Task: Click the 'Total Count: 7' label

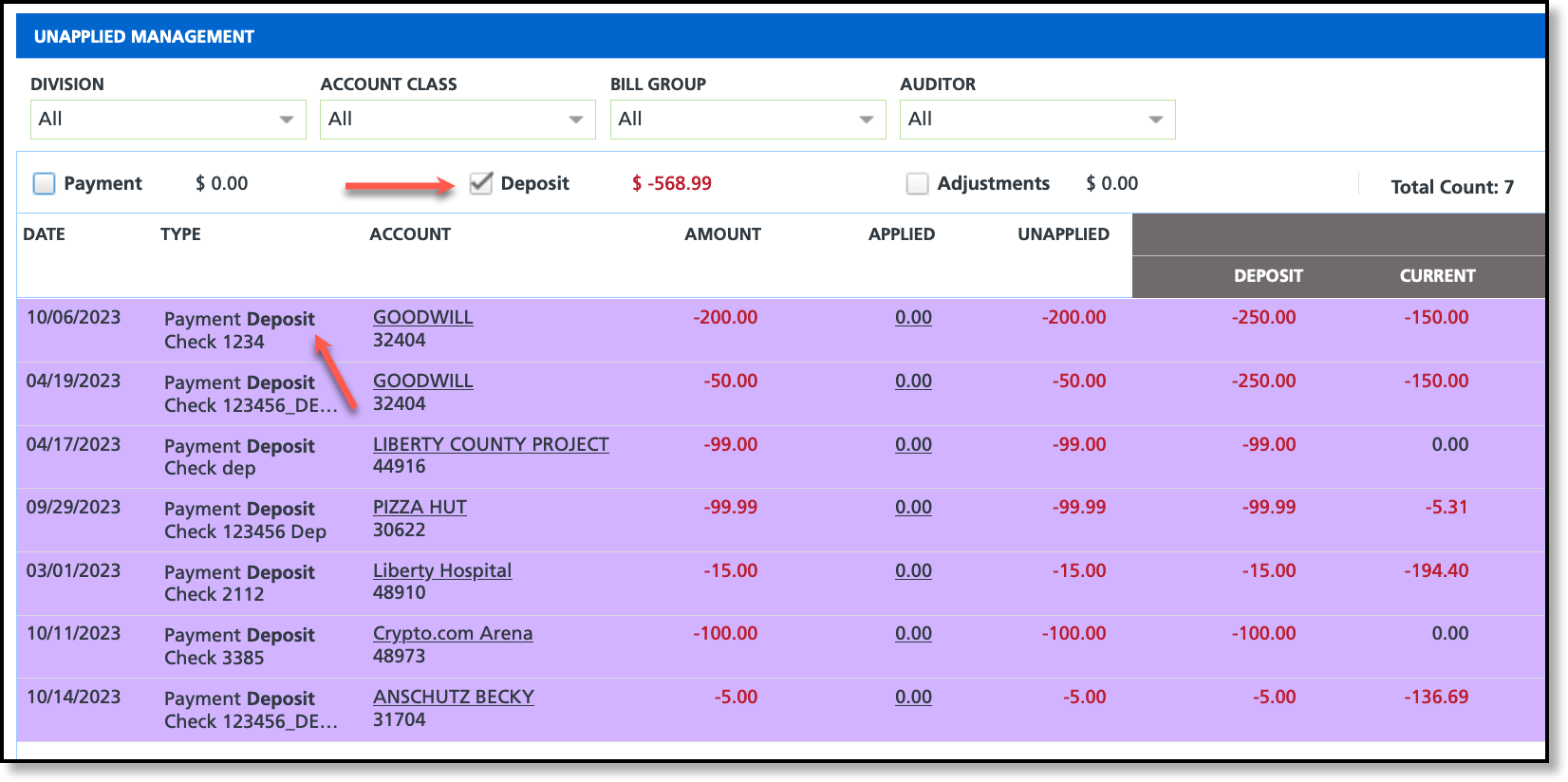Action: tap(1452, 187)
